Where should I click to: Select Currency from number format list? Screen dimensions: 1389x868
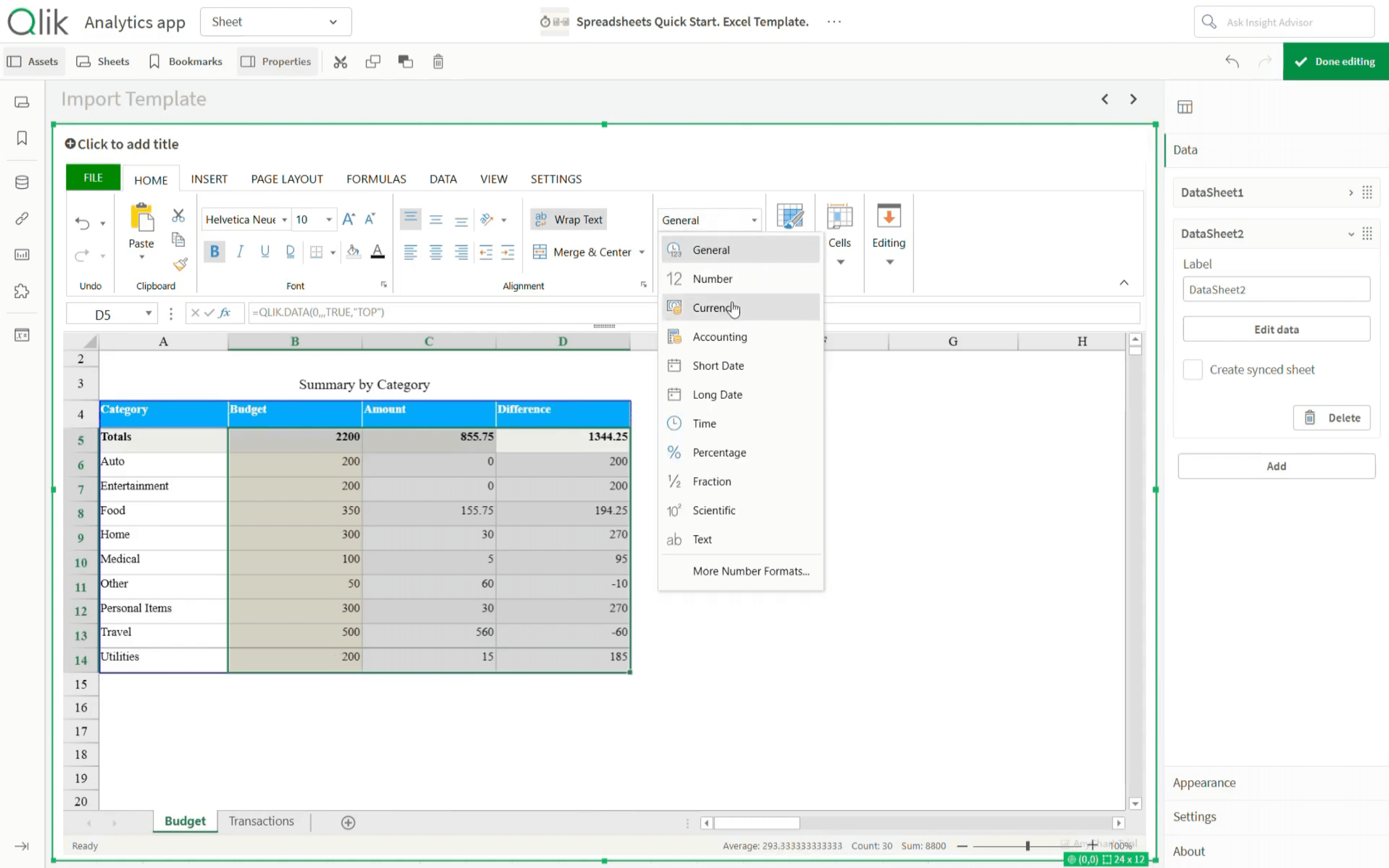712,308
